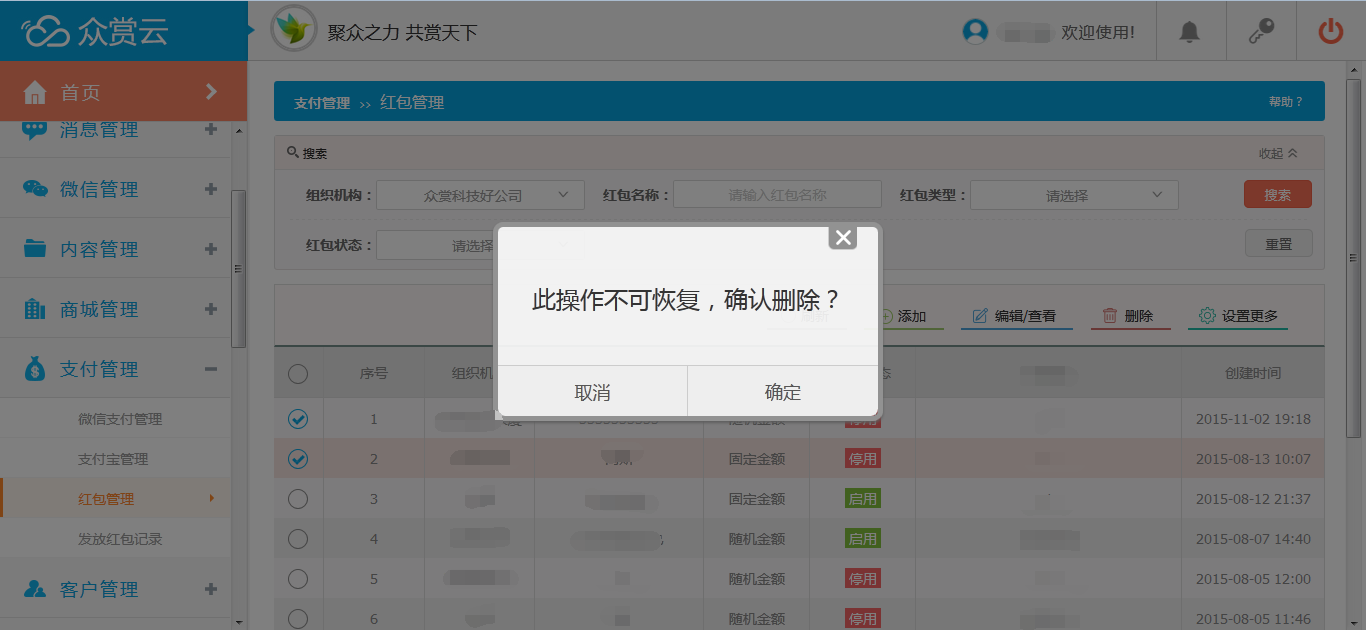1366x630 pixels.
Task: Open the user profile avatar icon
Action: (975, 31)
